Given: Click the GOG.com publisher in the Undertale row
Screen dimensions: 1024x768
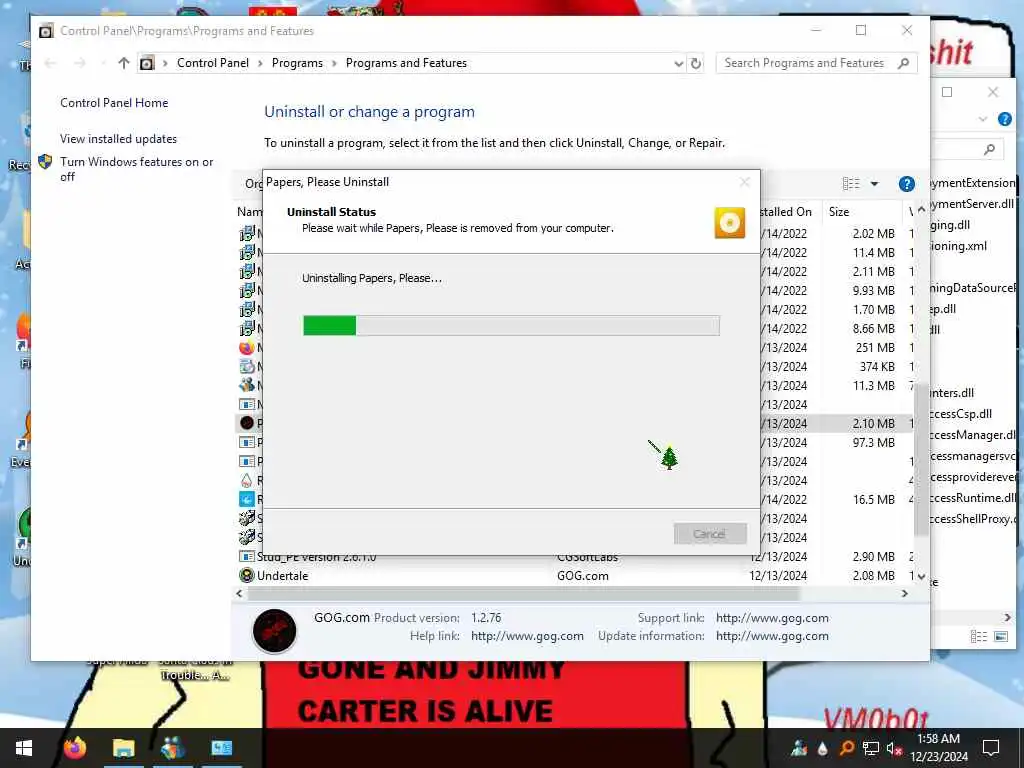Looking at the screenshot, I should pyautogui.click(x=583, y=575).
